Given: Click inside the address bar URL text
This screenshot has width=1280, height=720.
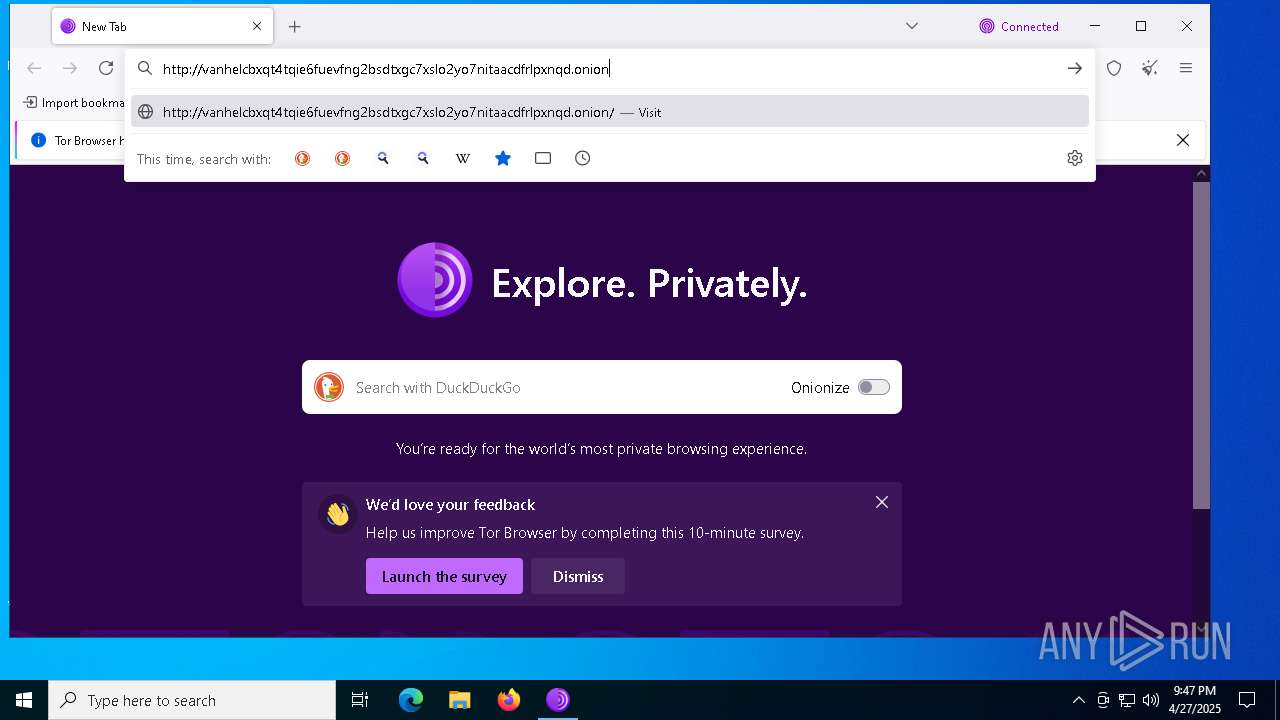Looking at the screenshot, I should click(x=386, y=69).
